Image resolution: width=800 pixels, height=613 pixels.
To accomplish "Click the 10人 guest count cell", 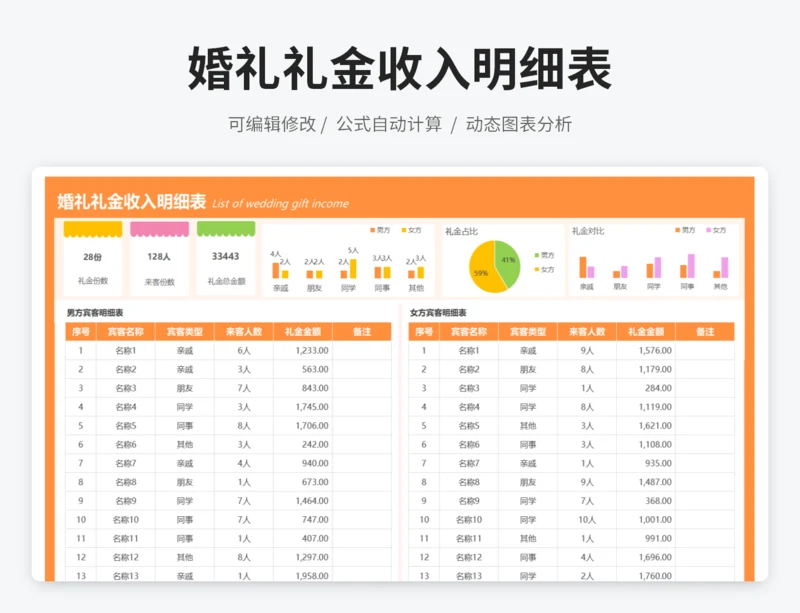I will [x=587, y=520].
